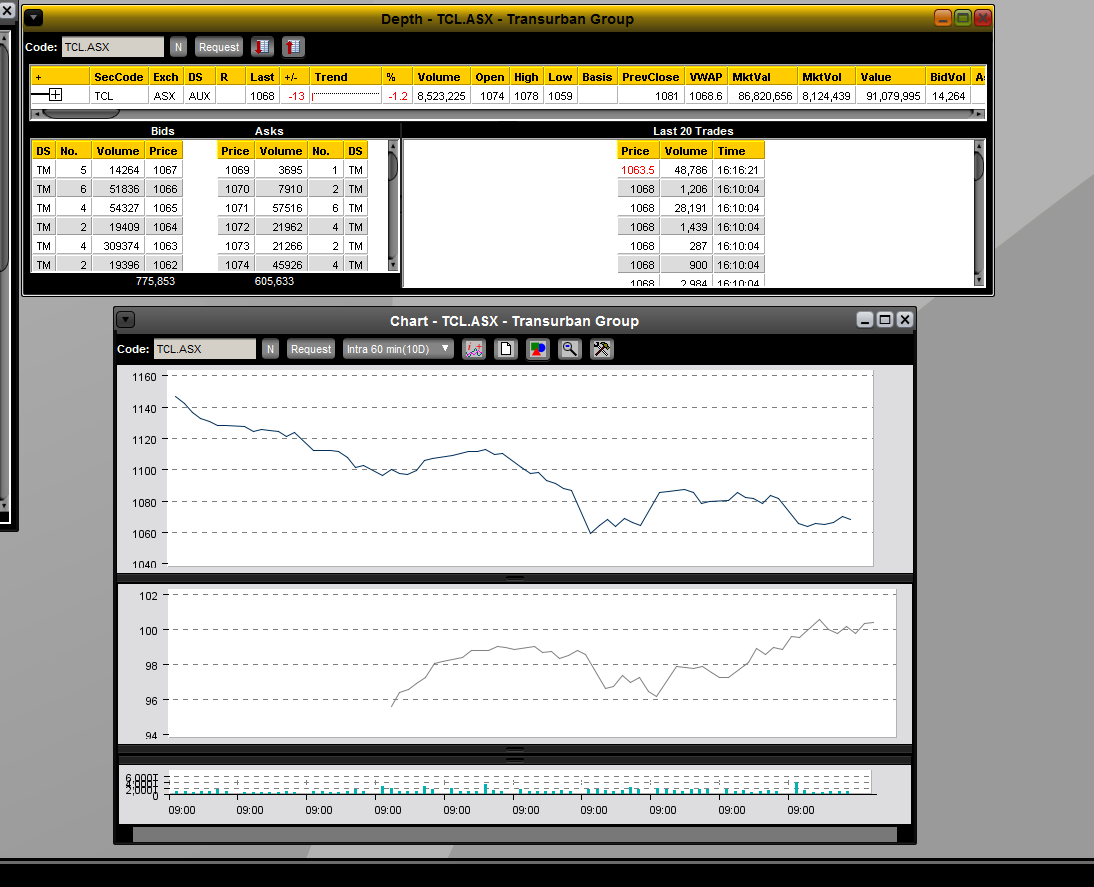1094x887 pixels.
Task: Open the Intra 60 min(10D) interval dropdown
Action: [398, 349]
